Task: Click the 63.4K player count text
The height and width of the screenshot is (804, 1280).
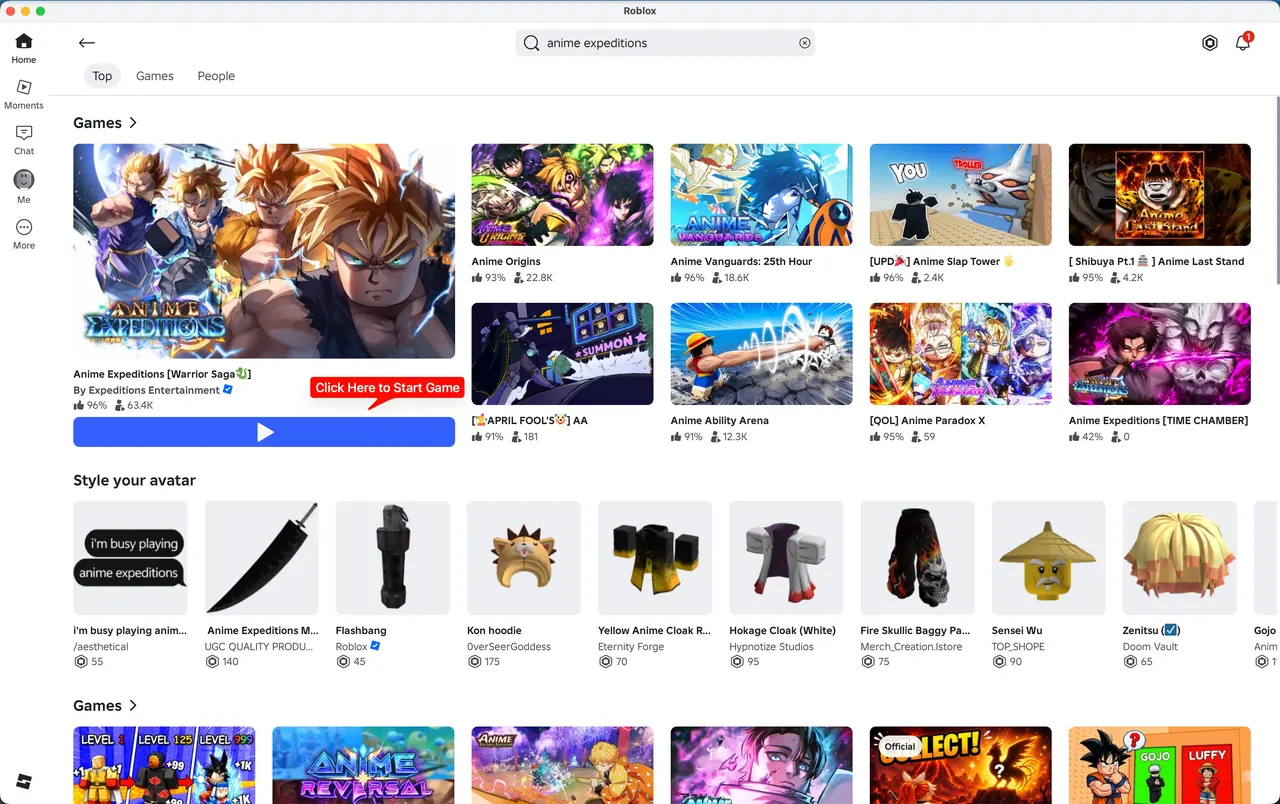Action: point(140,406)
